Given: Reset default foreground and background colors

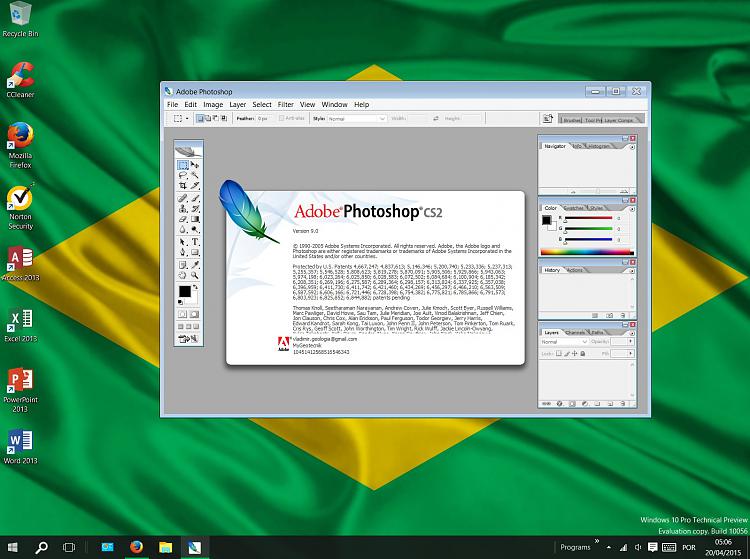Looking at the screenshot, I should (180, 302).
